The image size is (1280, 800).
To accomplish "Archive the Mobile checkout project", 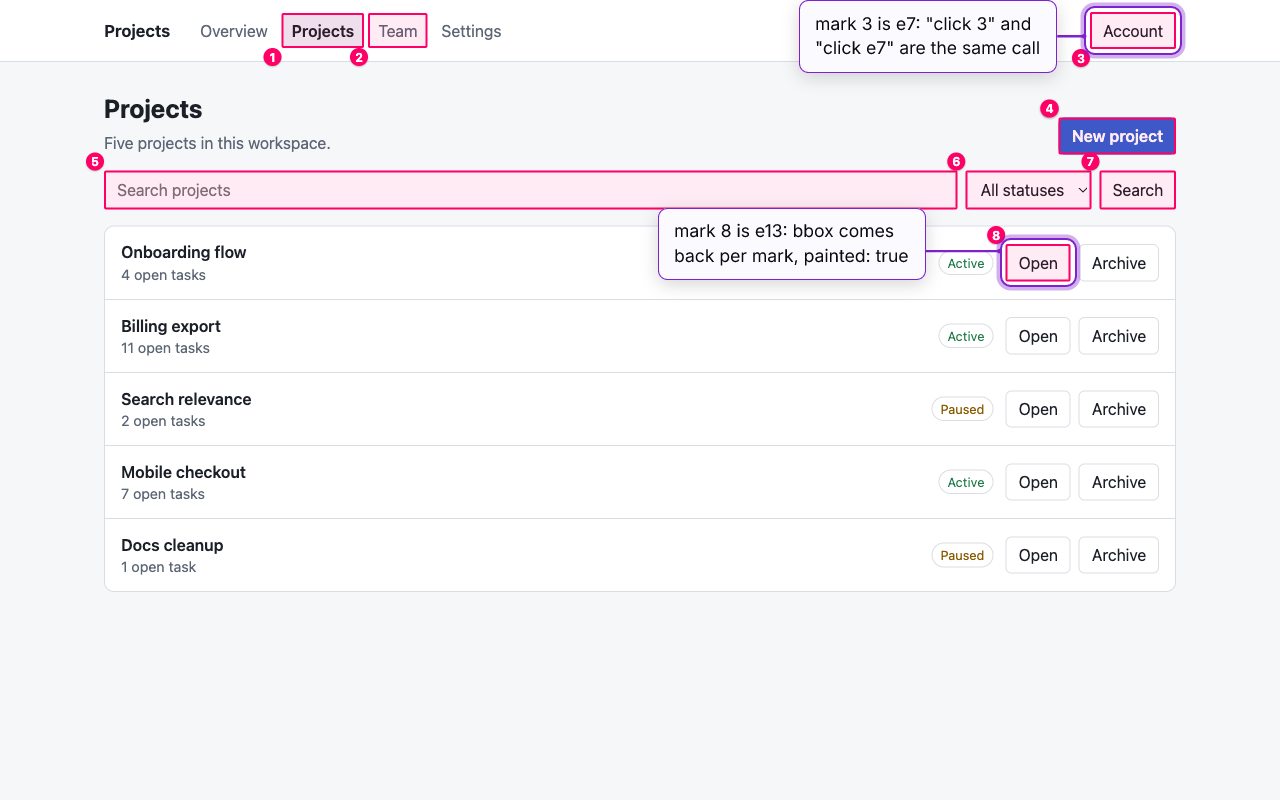I will click(1119, 482).
